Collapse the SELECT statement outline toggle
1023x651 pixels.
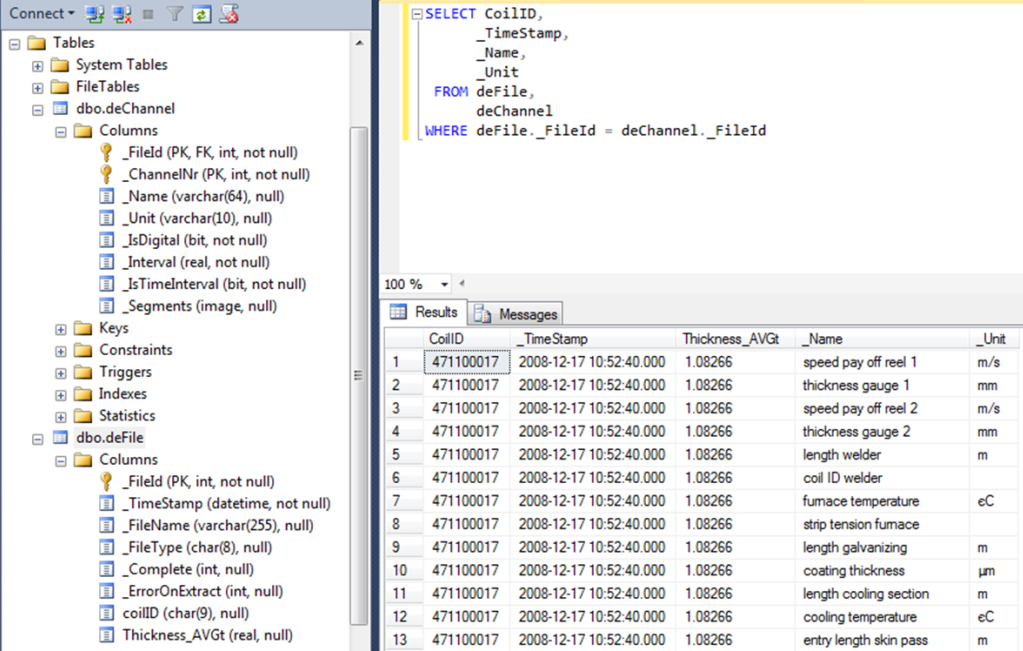point(417,14)
